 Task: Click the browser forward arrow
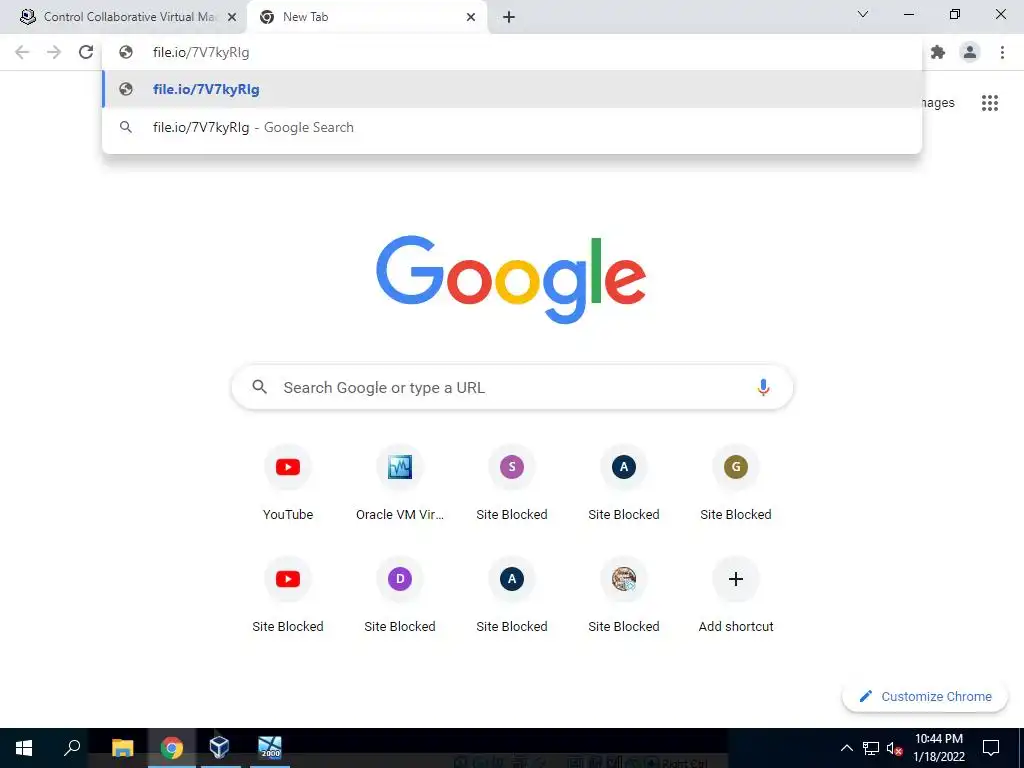[54, 52]
